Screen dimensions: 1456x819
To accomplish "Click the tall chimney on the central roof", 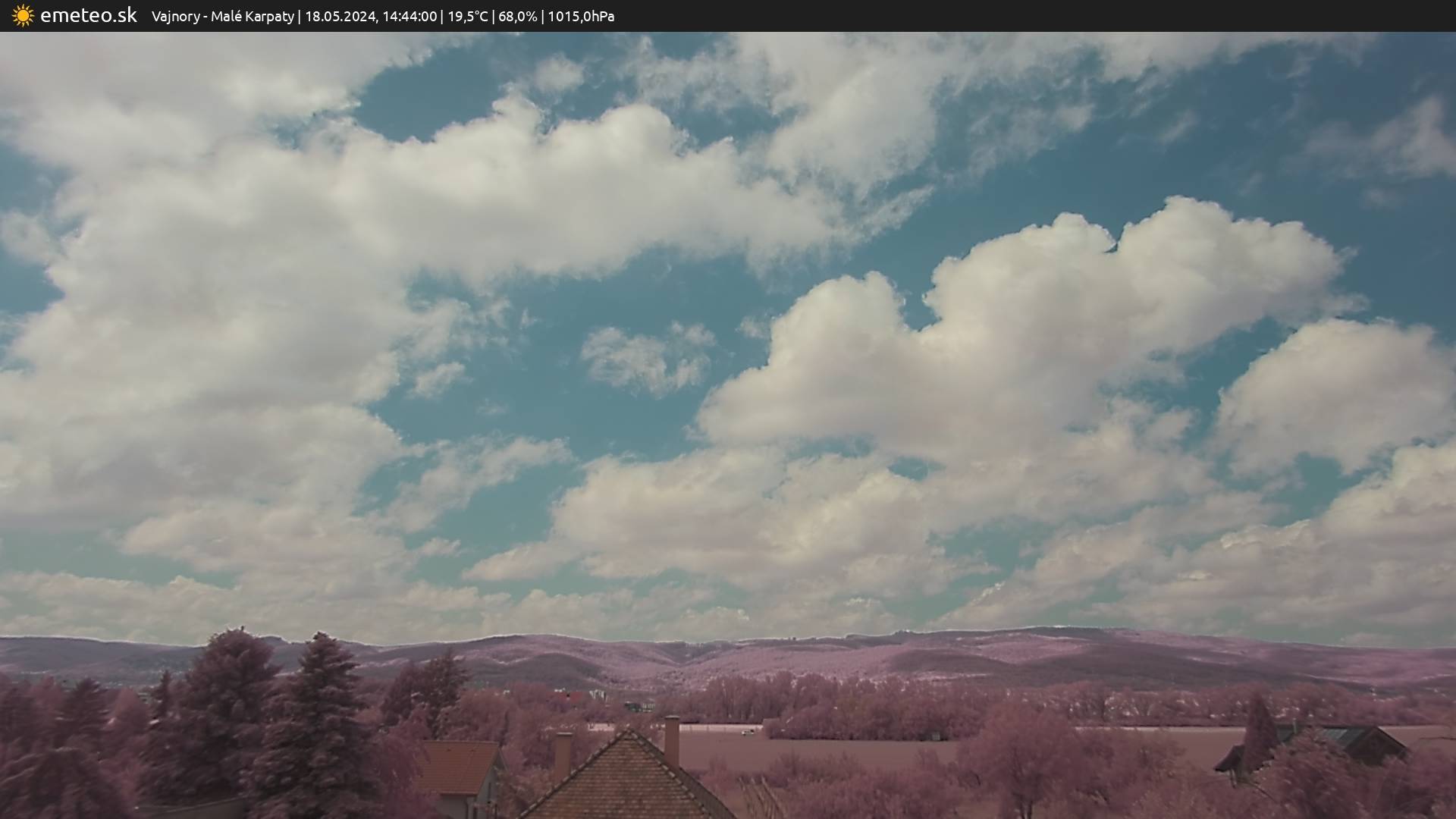I will pyautogui.click(x=672, y=740).
